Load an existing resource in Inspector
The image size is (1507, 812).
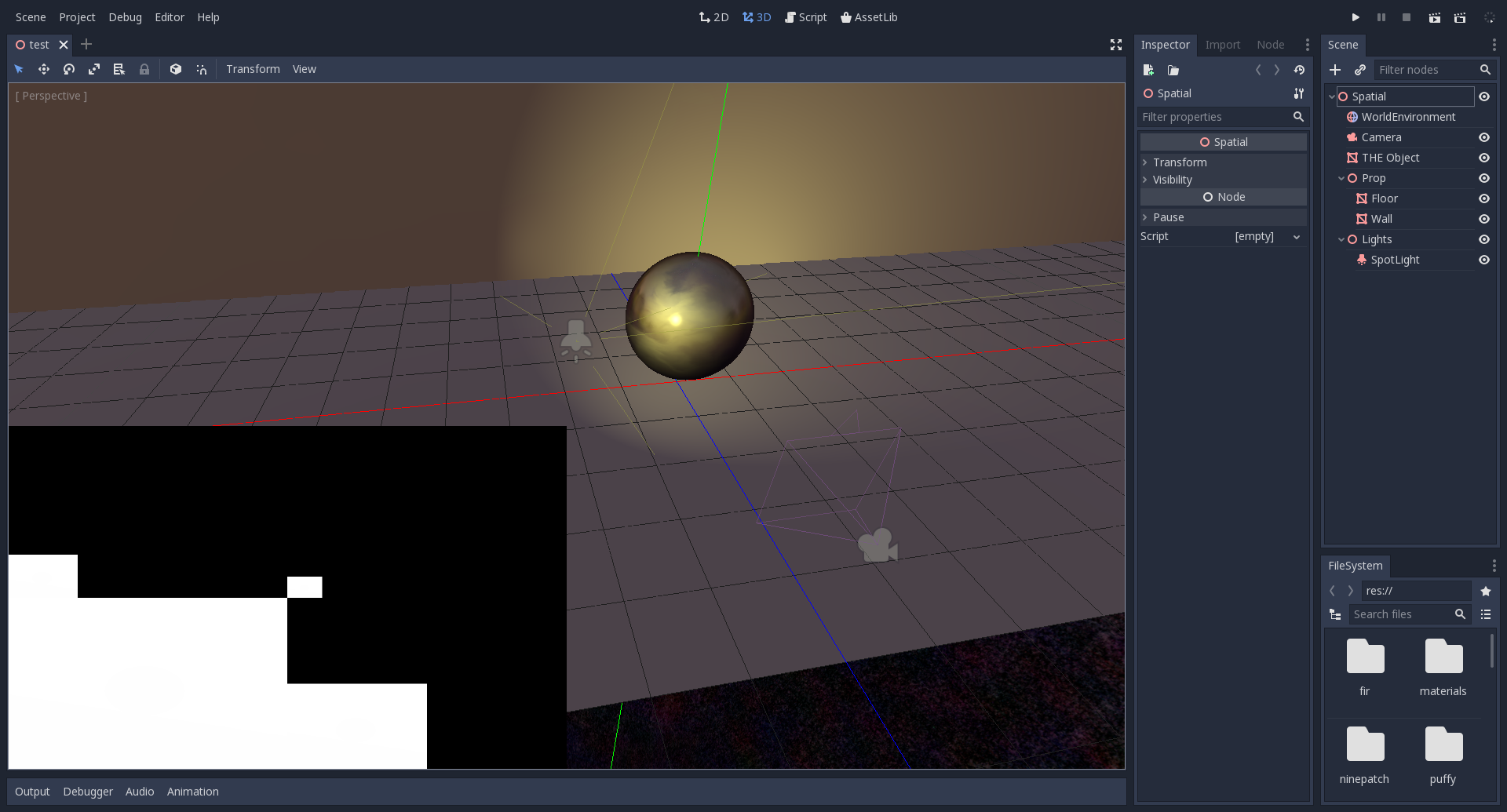1173,70
